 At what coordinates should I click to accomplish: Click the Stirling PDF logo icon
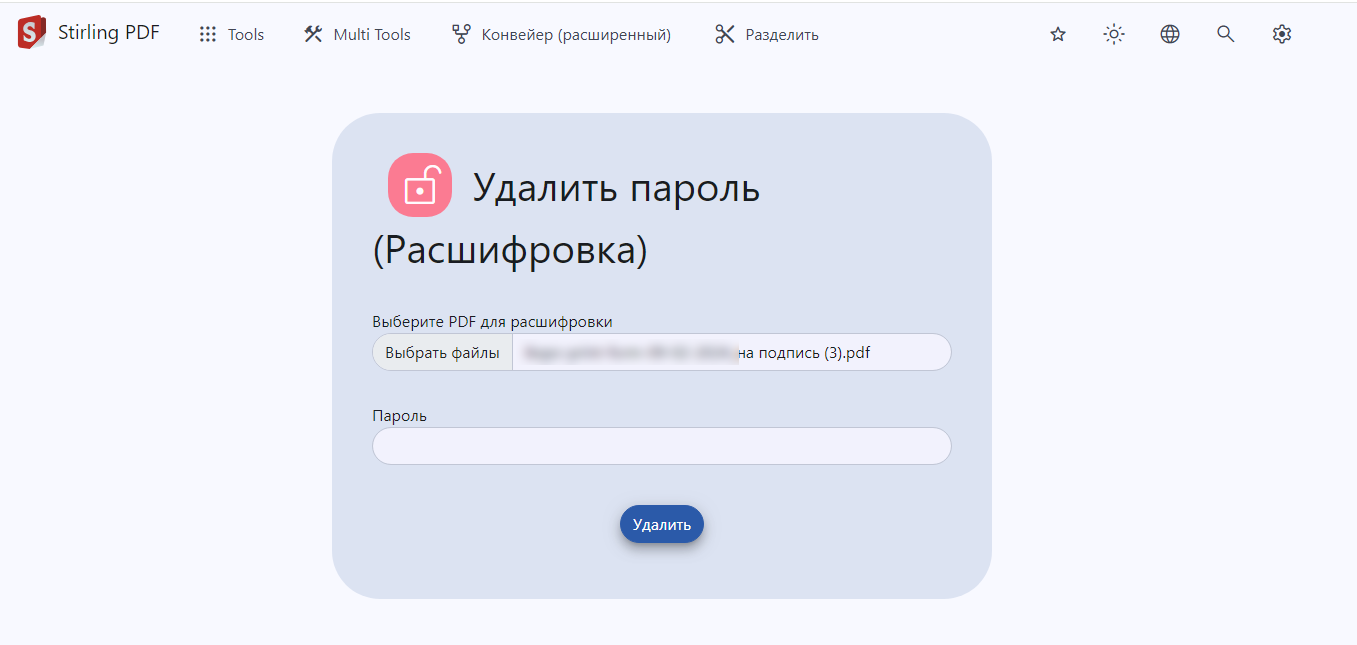[32, 33]
